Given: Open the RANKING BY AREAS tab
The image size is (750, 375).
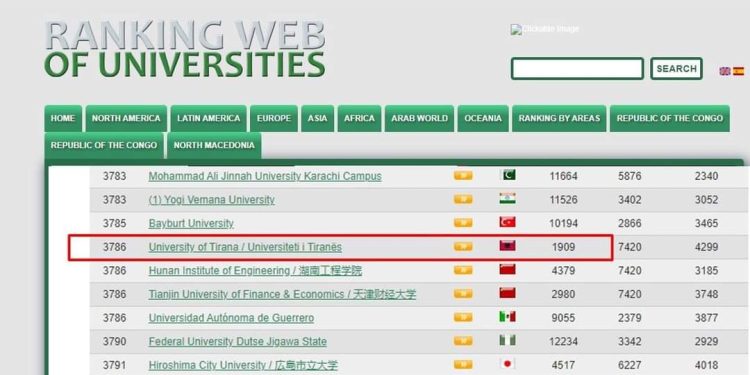Looking at the screenshot, I should pyautogui.click(x=559, y=118).
